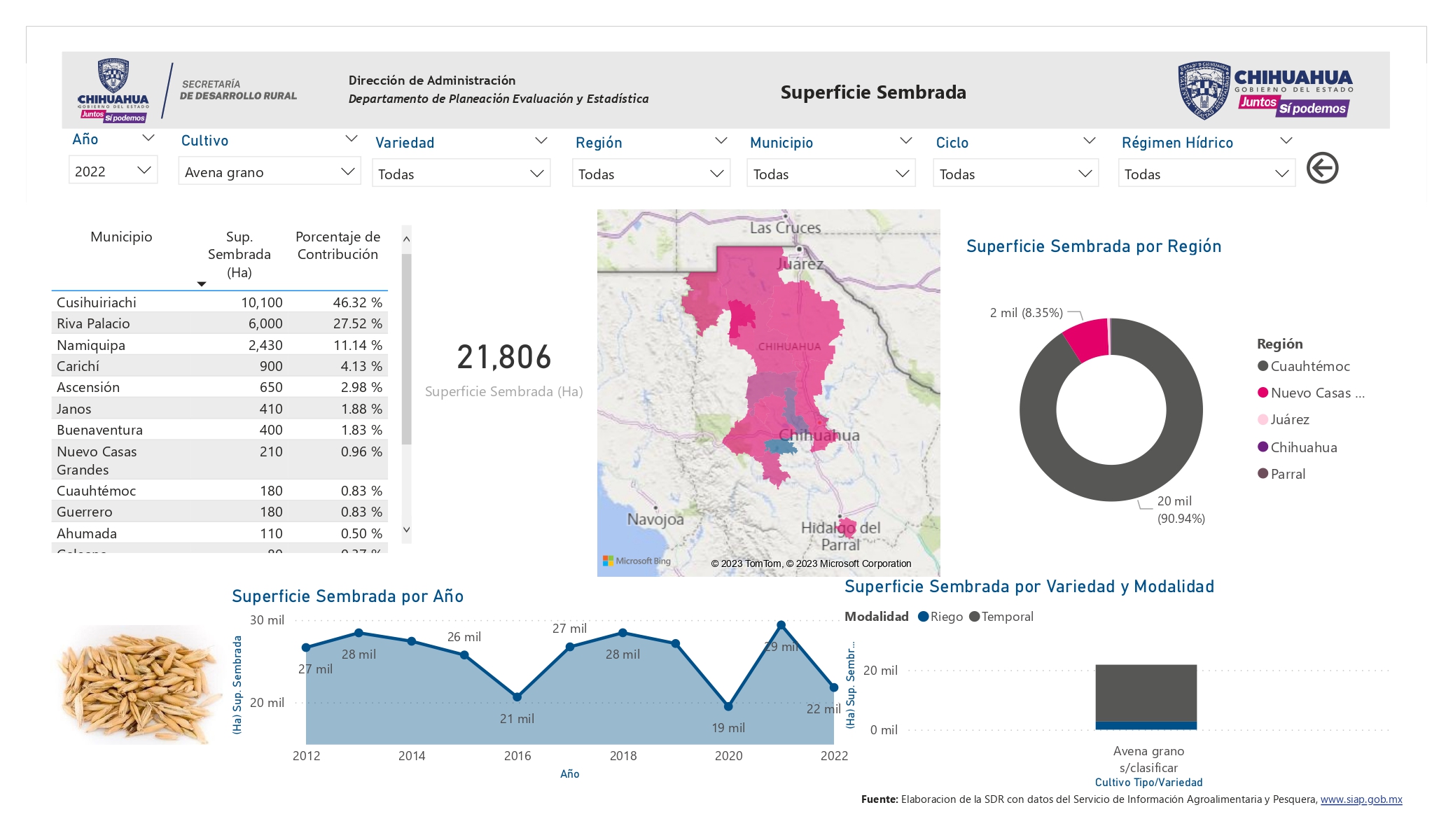Select the Cuauhtémoc legend color dot

point(1263,366)
